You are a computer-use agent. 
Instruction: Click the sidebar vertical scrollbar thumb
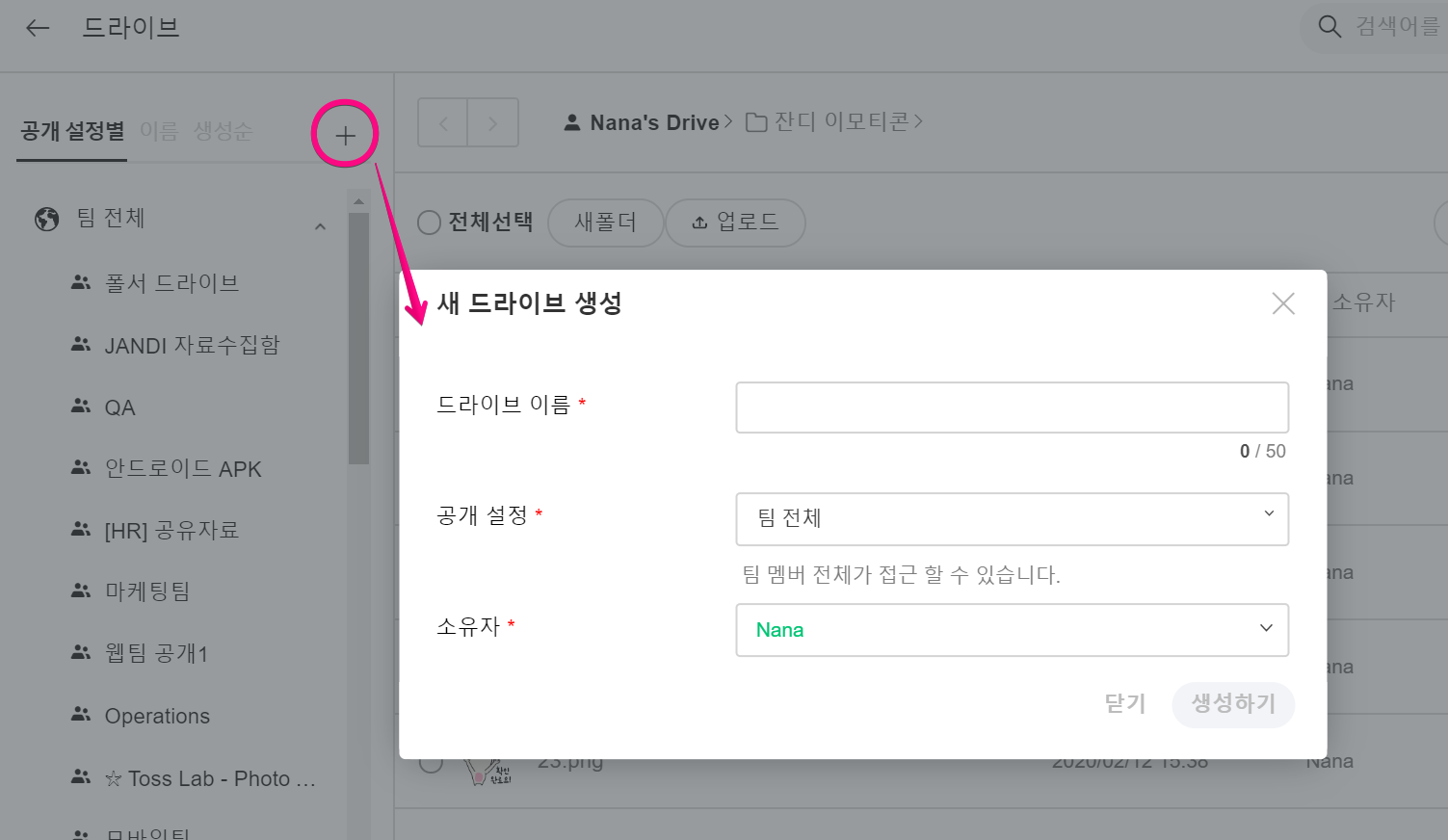(x=358, y=337)
